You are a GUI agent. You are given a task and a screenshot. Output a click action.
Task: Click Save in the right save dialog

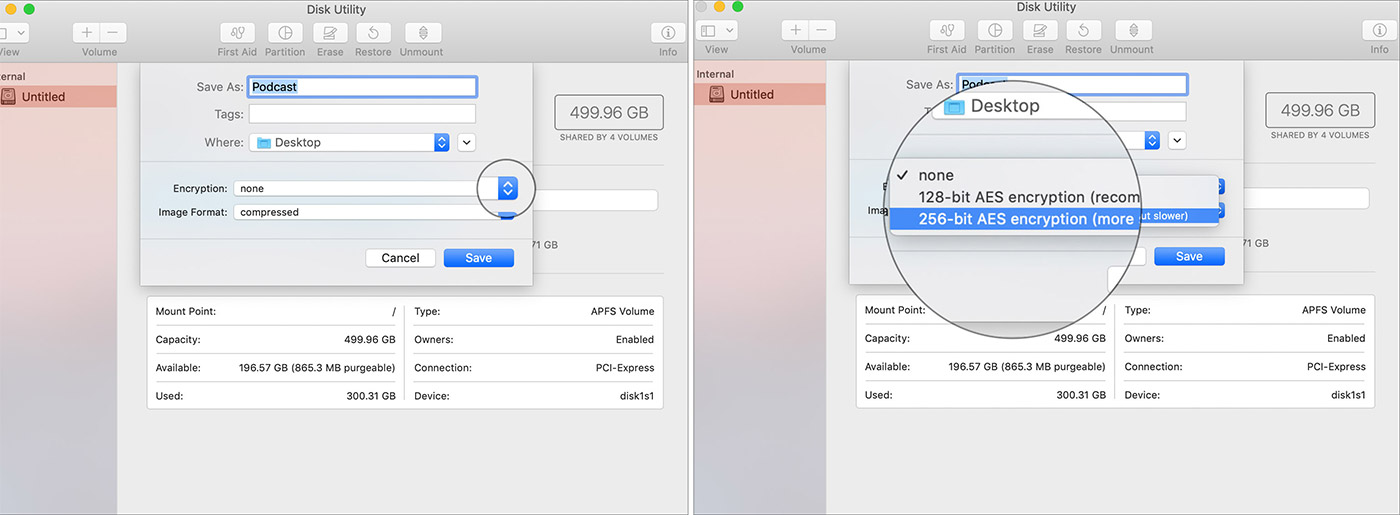click(1189, 256)
